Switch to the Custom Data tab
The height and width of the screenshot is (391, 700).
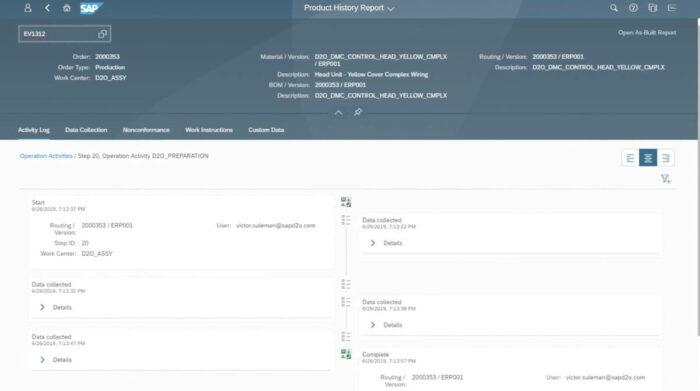coord(266,130)
